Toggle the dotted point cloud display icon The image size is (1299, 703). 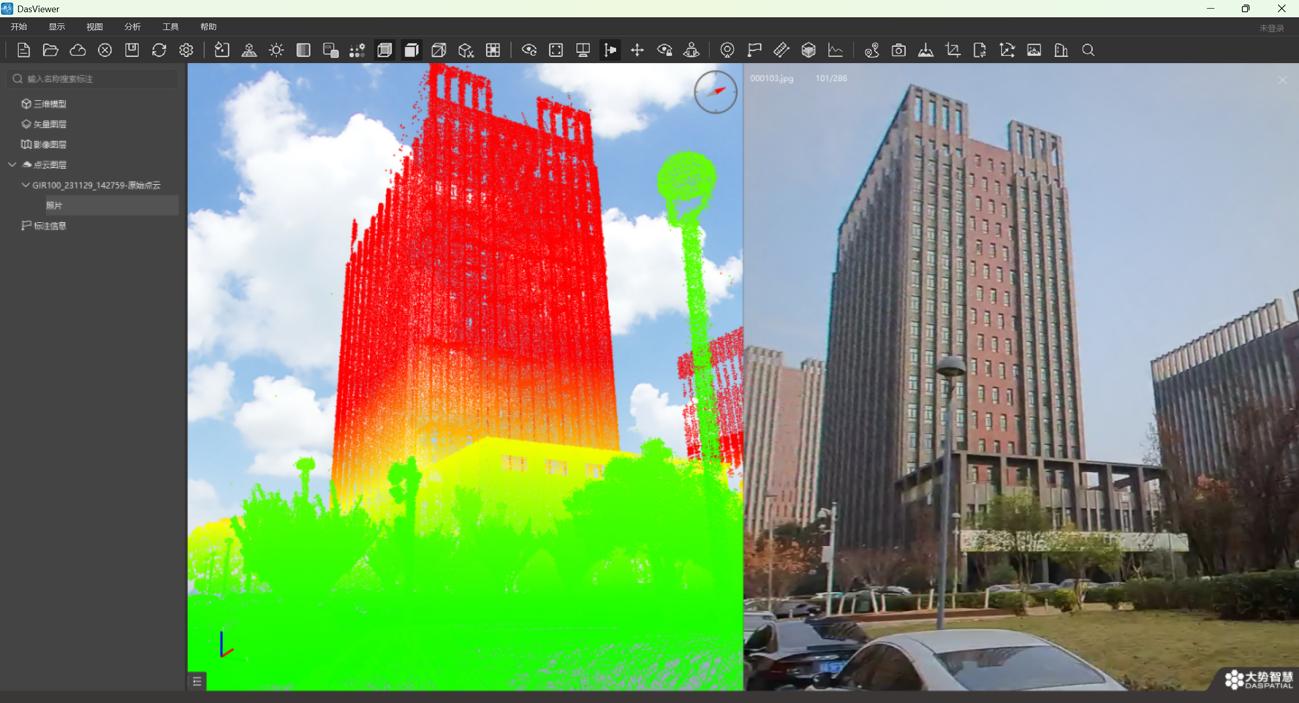point(357,50)
